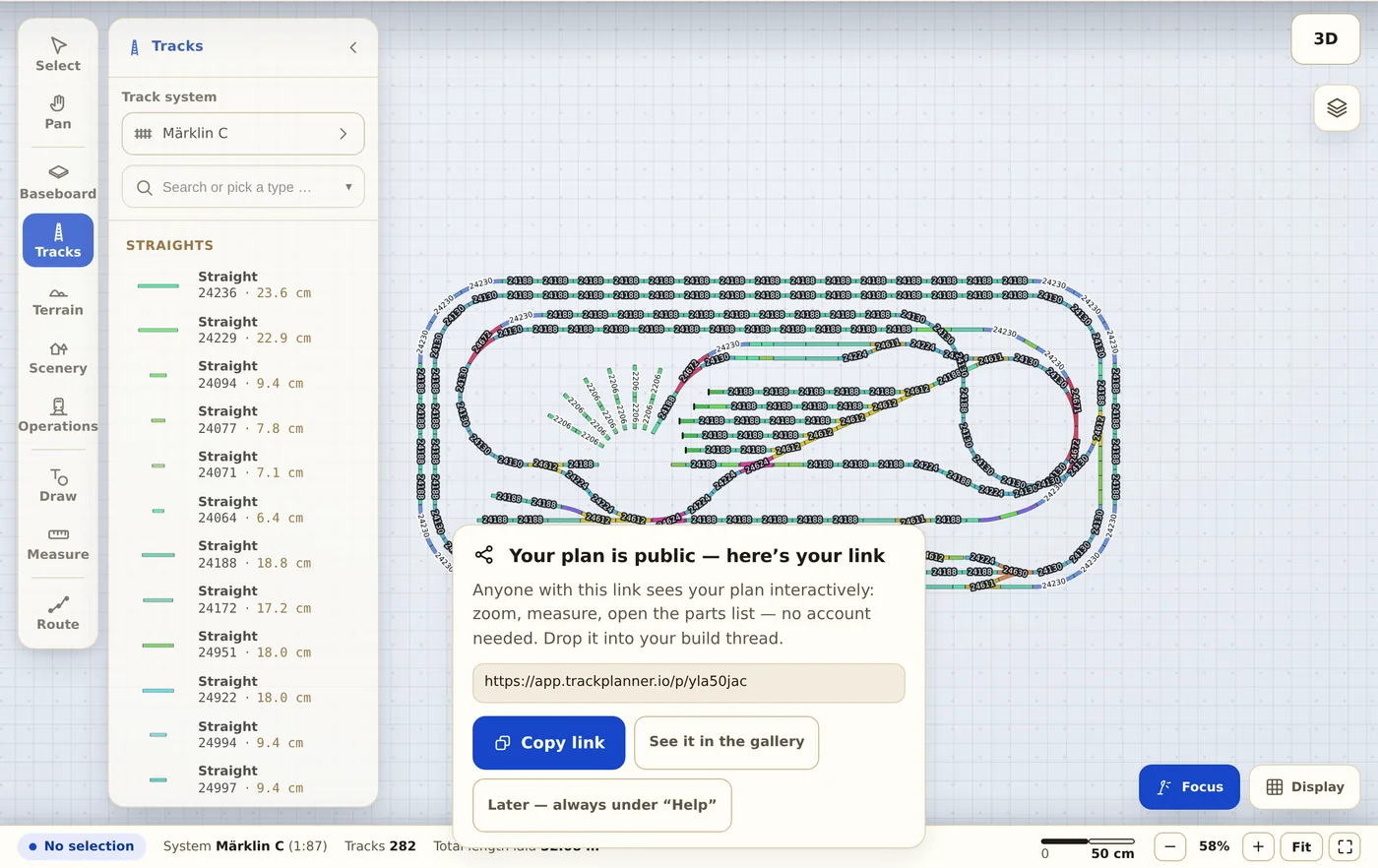This screenshot has width=1378, height=868.
Task: Open the layers stack panel
Action: (1337, 108)
